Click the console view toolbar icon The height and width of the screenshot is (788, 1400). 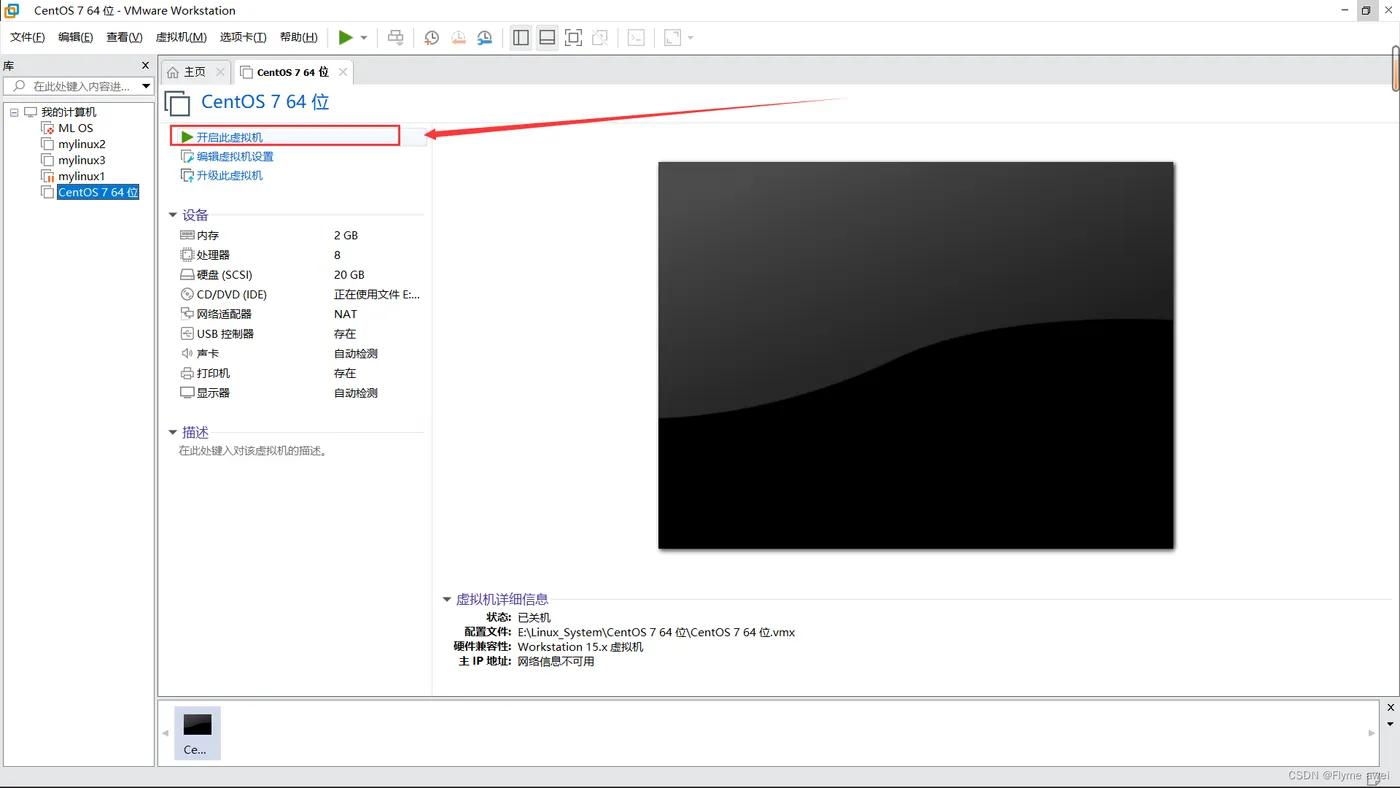pyautogui.click(x=636, y=37)
